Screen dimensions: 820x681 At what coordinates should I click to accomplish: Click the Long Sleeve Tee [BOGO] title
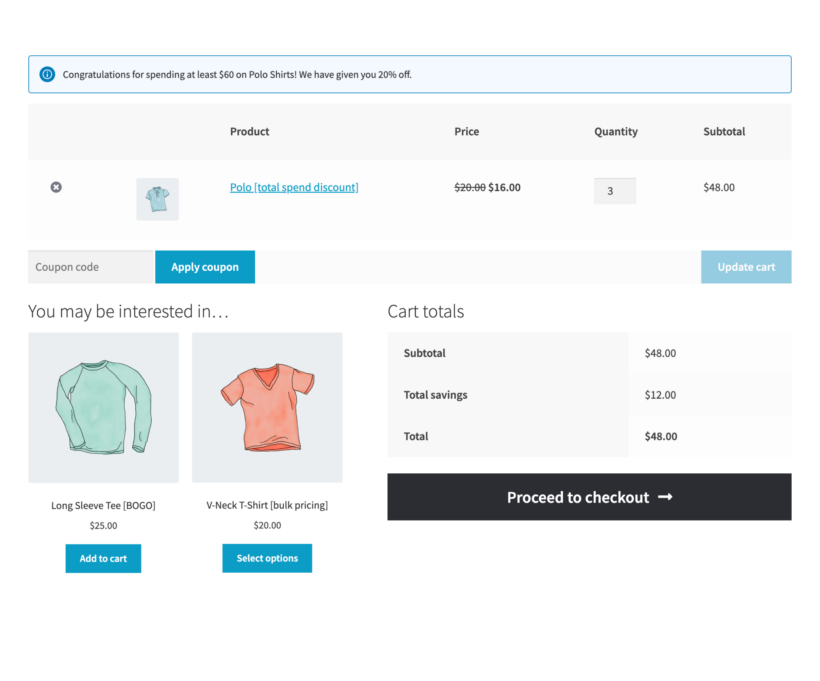103,505
